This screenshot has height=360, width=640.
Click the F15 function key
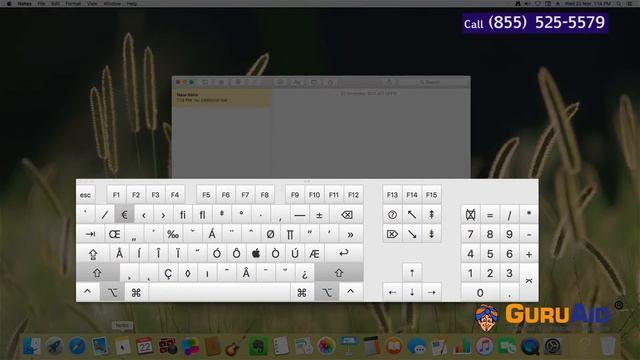pos(431,195)
